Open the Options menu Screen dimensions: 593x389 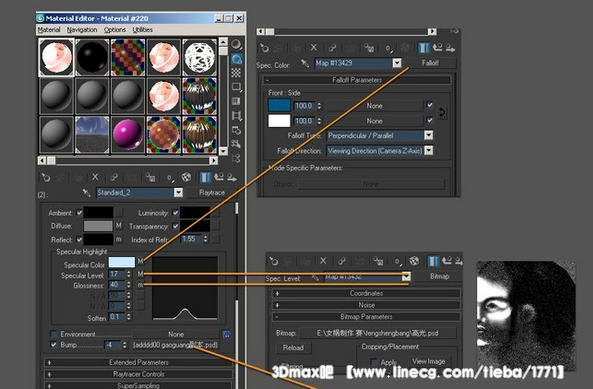point(115,29)
